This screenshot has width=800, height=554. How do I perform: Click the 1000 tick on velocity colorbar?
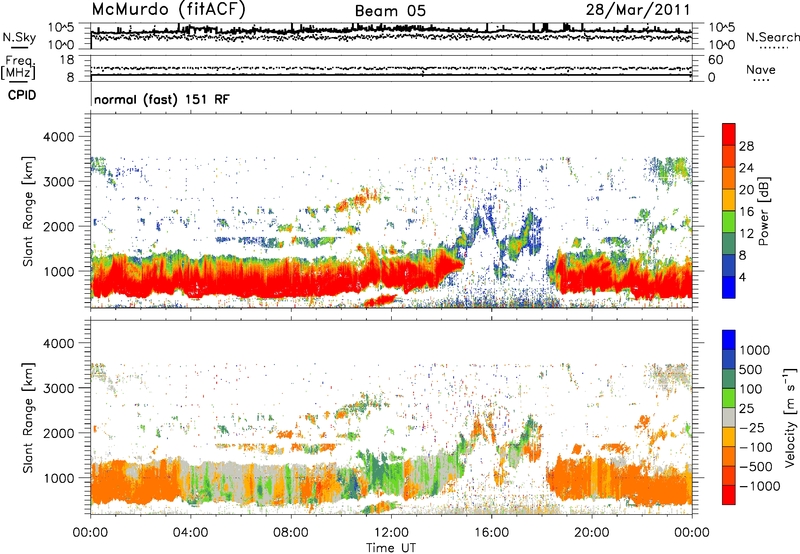tap(755, 350)
